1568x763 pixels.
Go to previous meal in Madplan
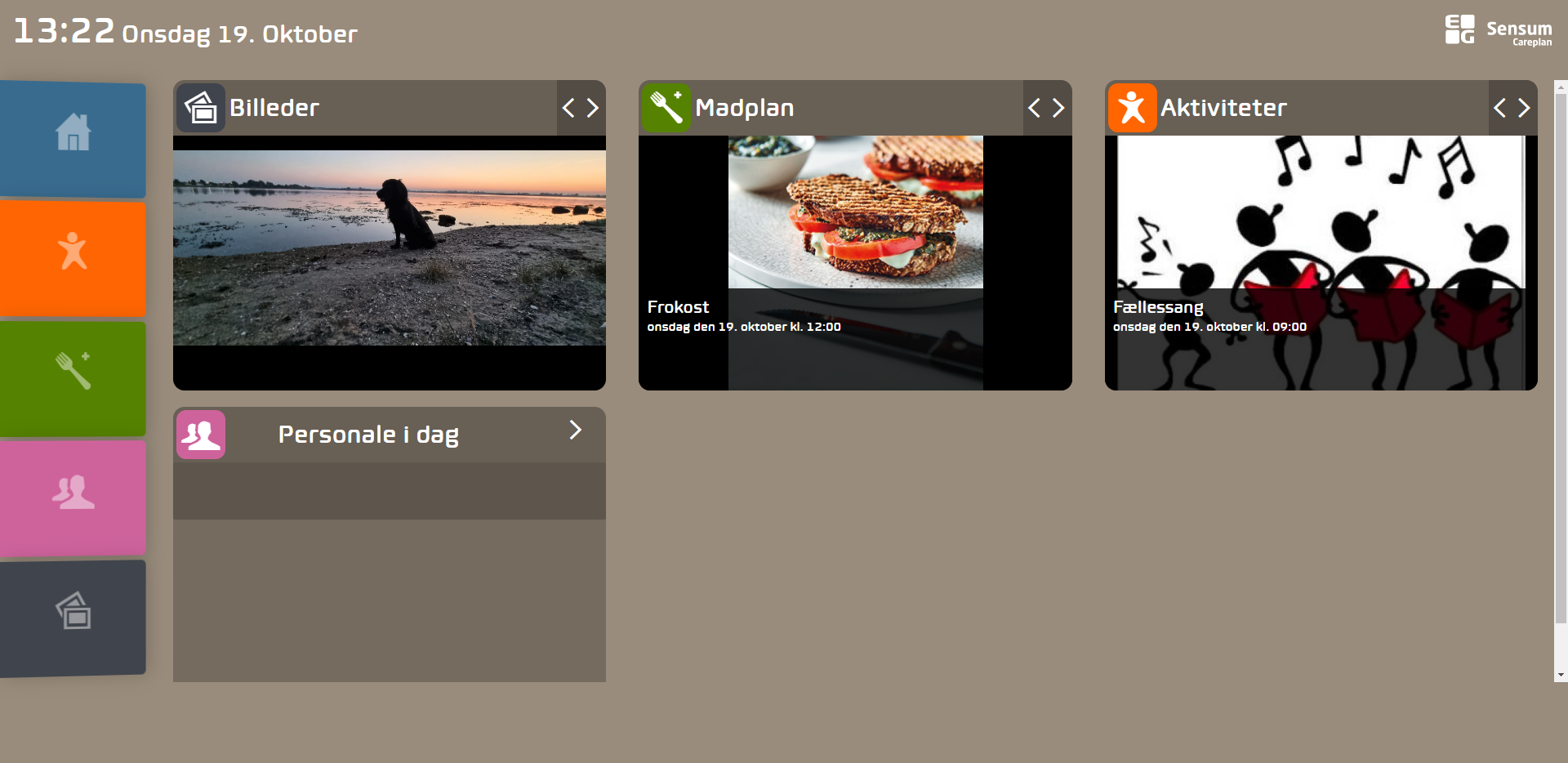click(x=1034, y=108)
